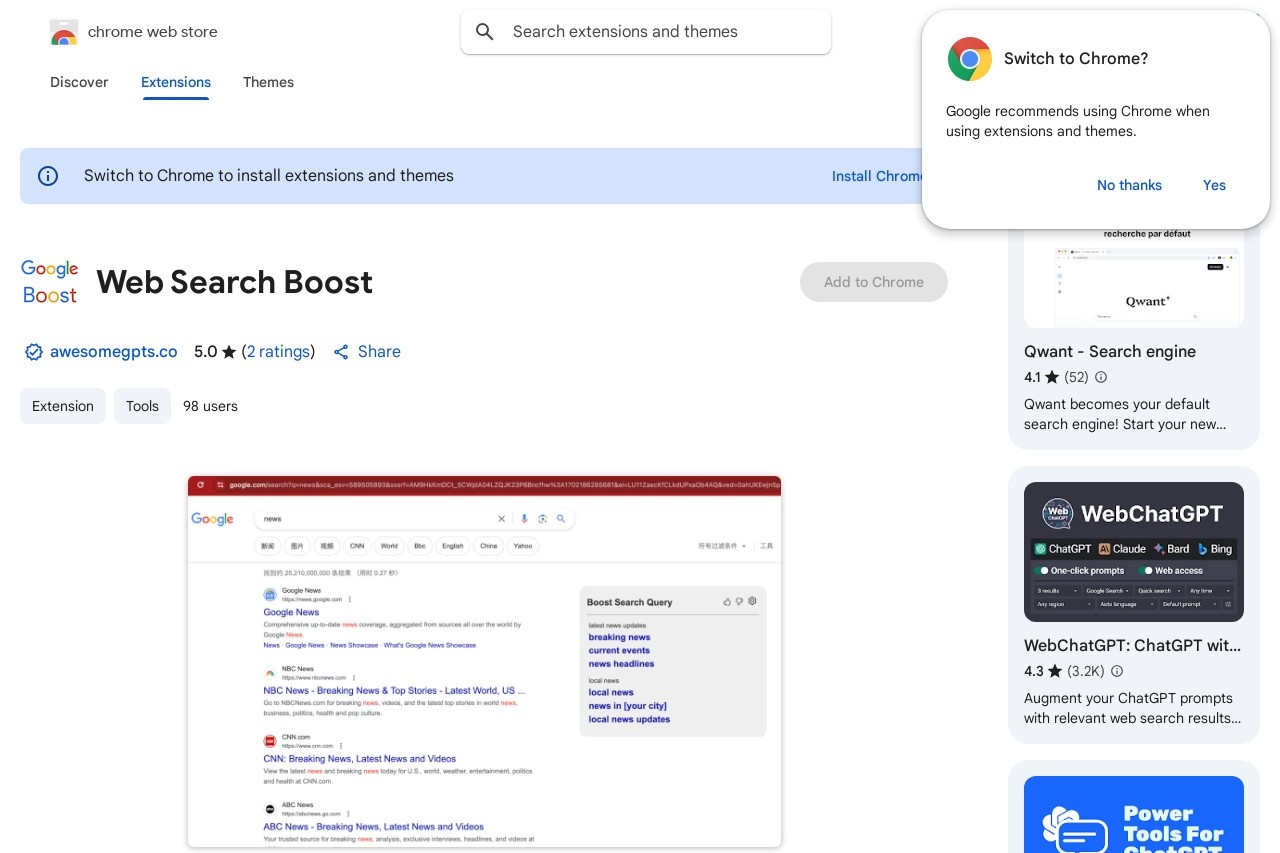Click the search magnifier icon
The width and height of the screenshot is (1280, 853).
pyautogui.click(x=485, y=32)
